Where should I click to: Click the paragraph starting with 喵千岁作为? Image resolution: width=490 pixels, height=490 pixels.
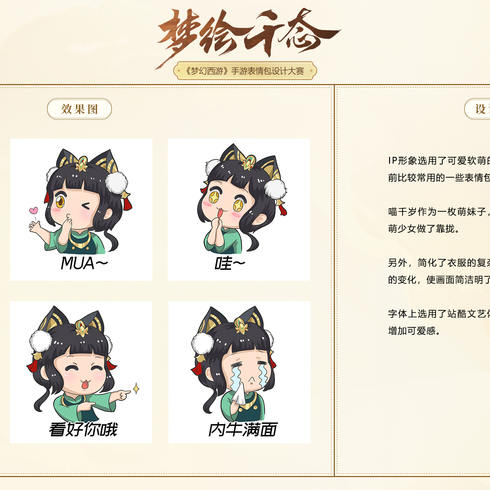[x=439, y=220]
